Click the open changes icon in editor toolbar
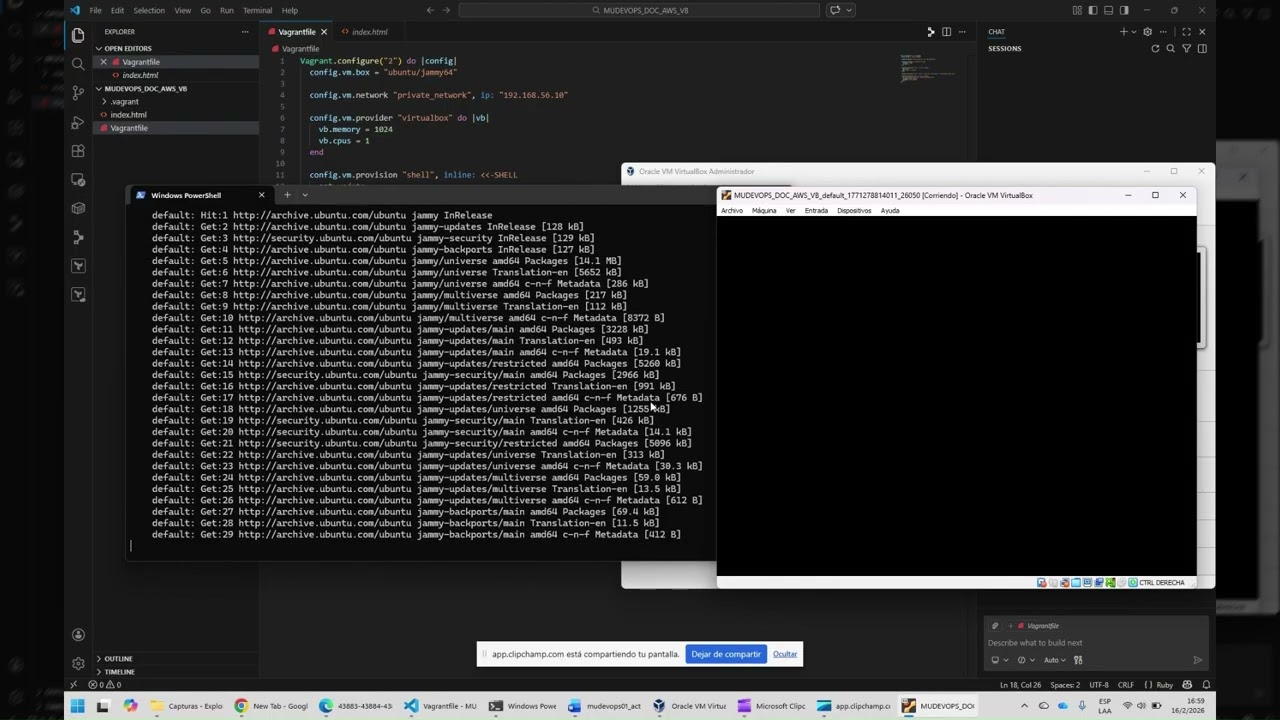The image size is (1280, 720). (x=930, y=32)
